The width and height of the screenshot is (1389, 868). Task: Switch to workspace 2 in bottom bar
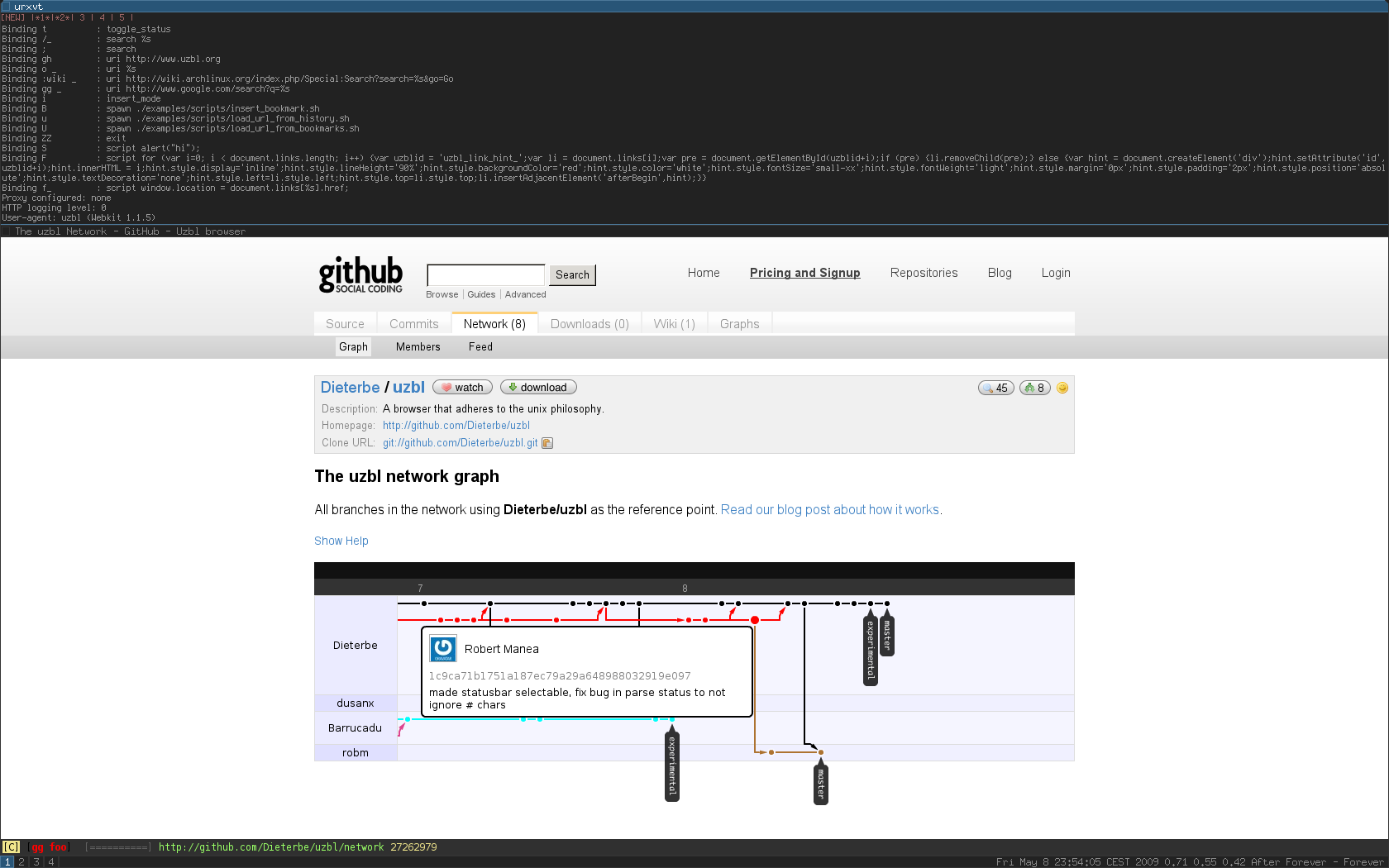tap(21, 862)
